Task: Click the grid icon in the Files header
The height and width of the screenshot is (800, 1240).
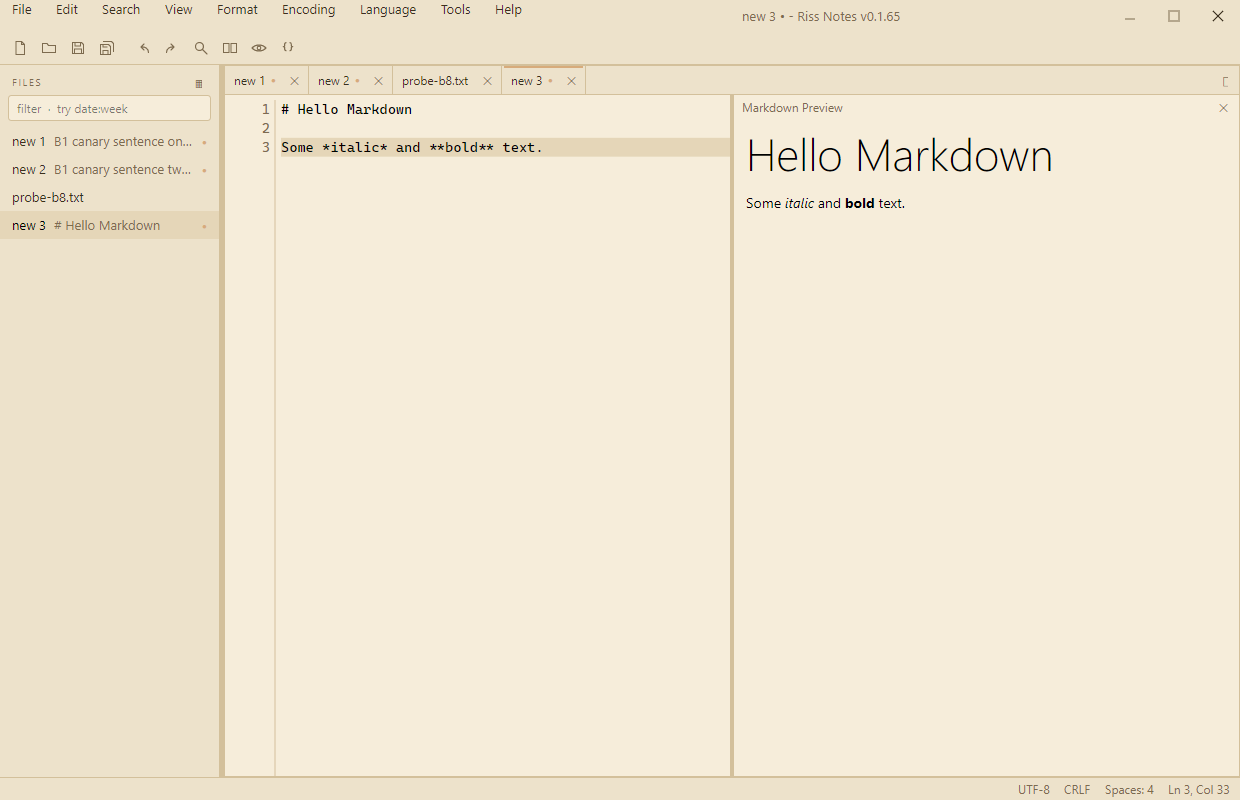Action: [199, 83]
